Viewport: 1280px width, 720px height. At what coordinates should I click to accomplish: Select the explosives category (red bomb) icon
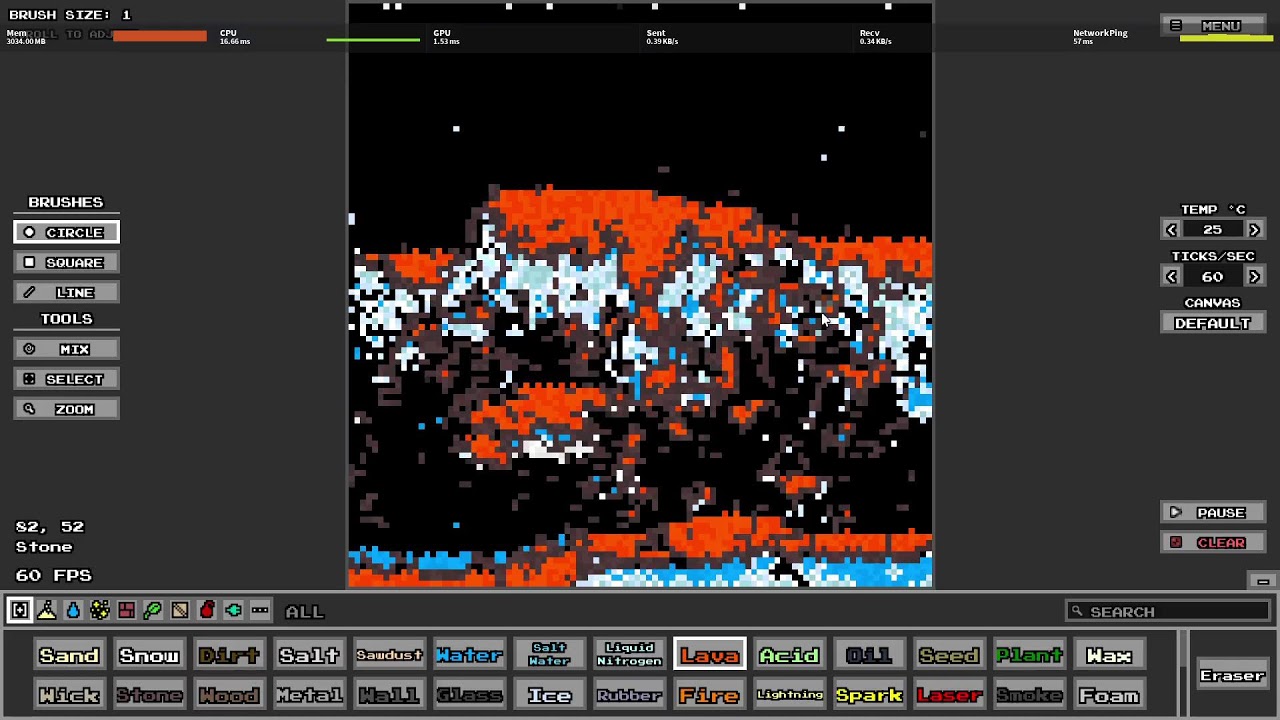tap(207, 610)
